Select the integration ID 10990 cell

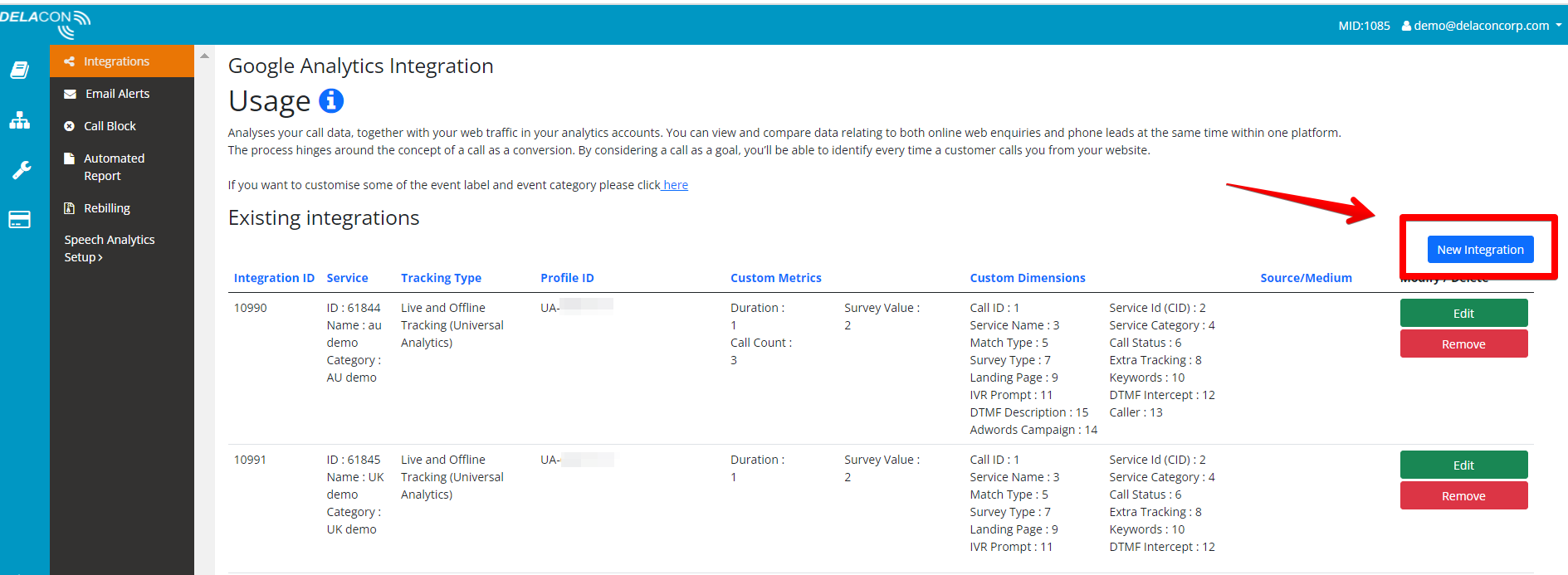(x=250, y=308)
